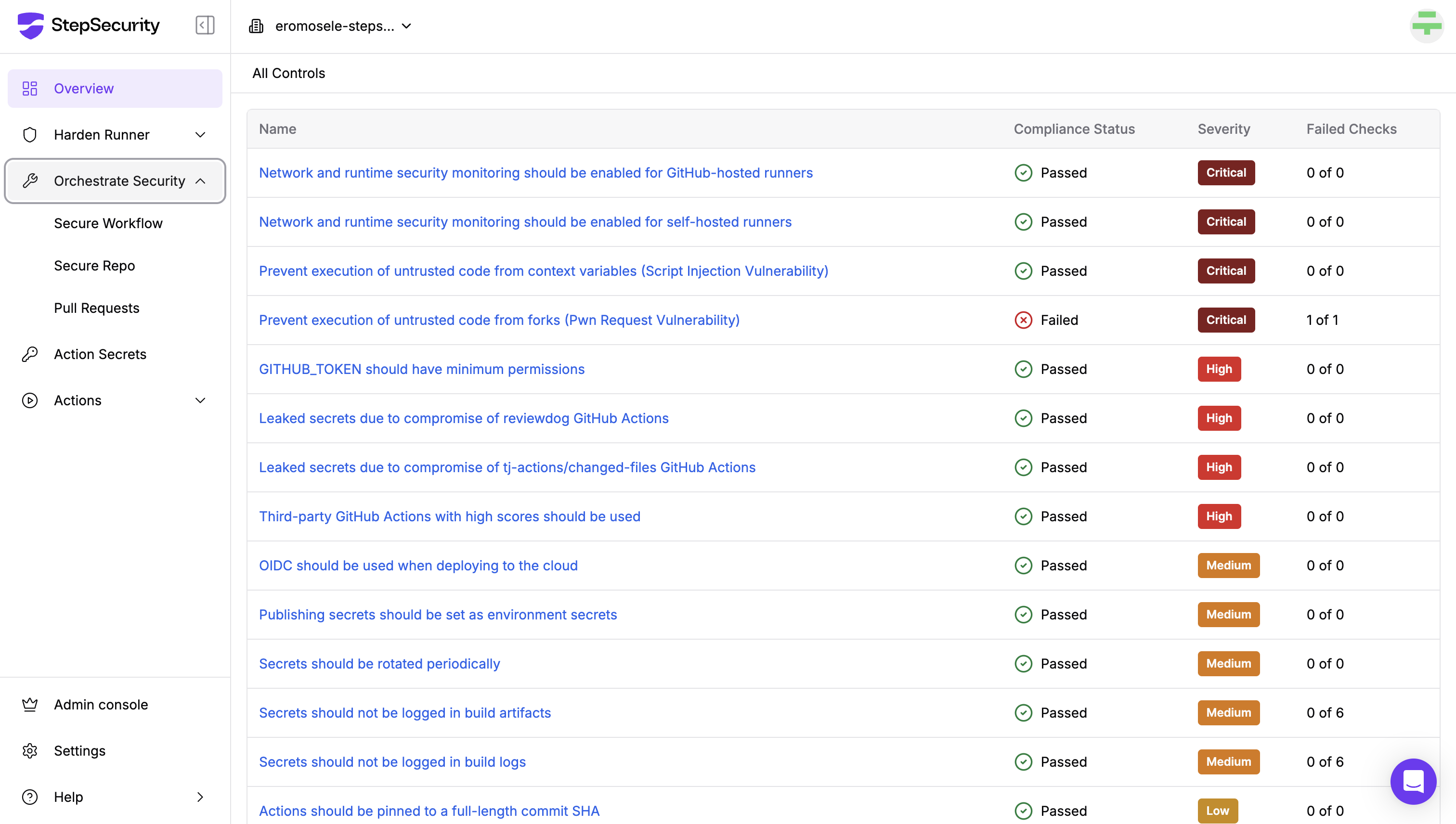Open the Pwn Request Vulnerability control link
The height and width of the screenshot is (824, 1456).
point(499,321)
